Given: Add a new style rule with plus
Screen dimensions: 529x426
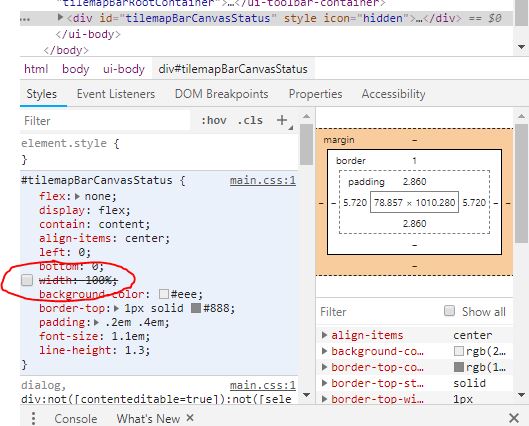Looking at the screenshot, I should (x=282, y=120).
